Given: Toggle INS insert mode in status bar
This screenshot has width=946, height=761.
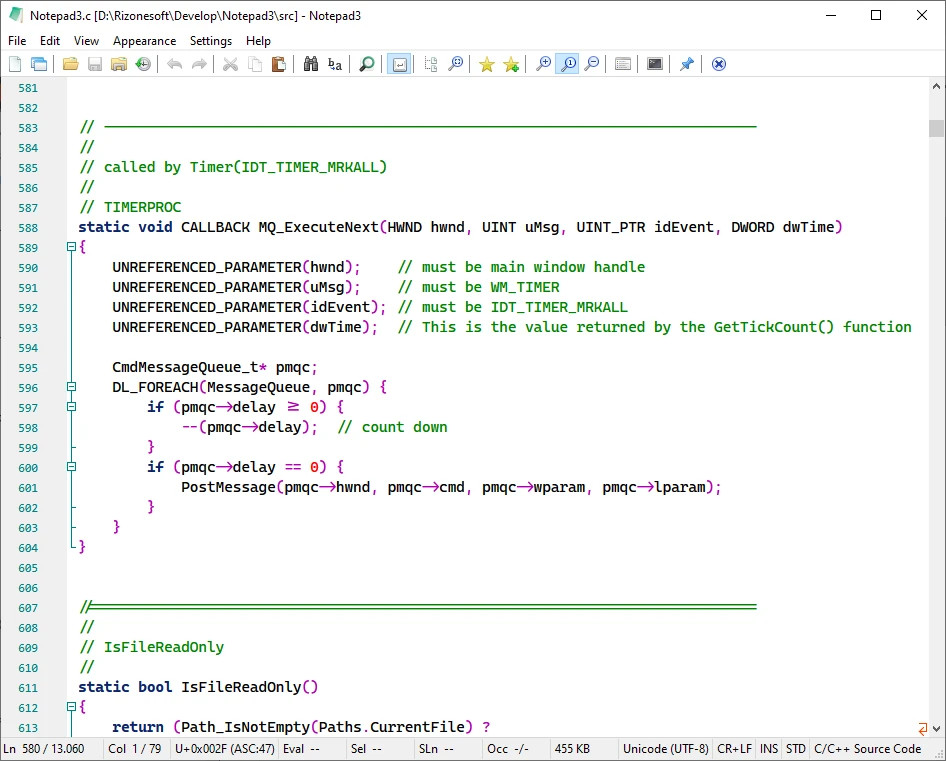Looking at the screenshot, I should click(x=769, y=749).
